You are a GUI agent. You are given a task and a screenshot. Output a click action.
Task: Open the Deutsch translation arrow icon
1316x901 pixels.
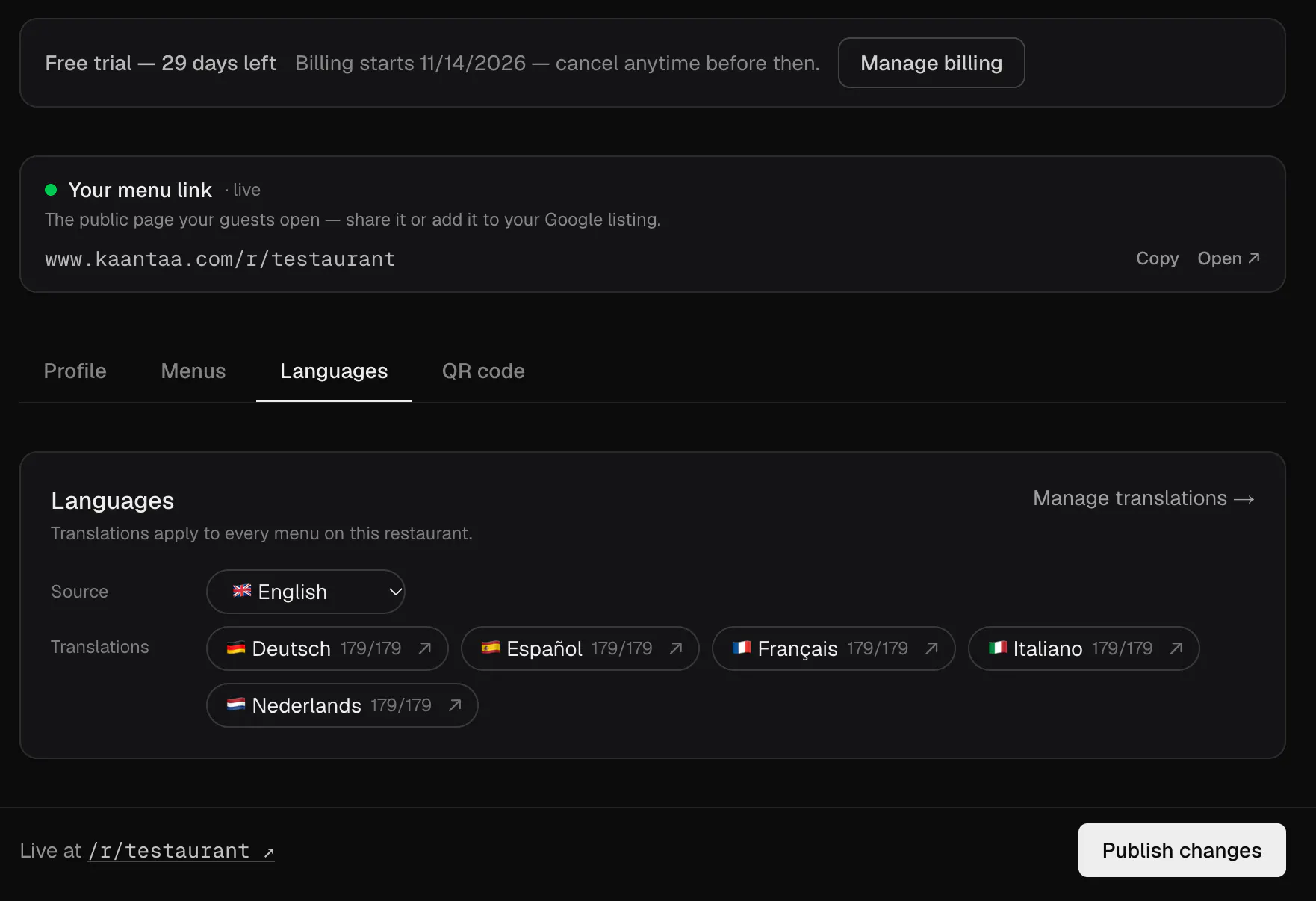pyautogui.click(x=424, y=648)
